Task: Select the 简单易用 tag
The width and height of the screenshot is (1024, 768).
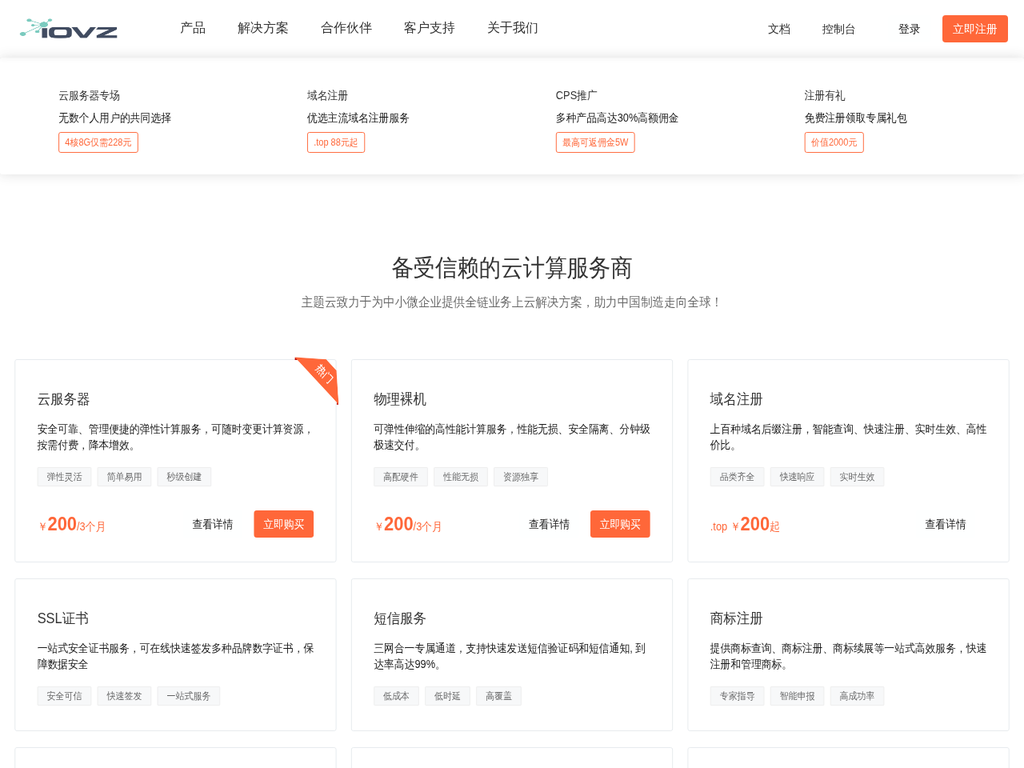Action: (124, 477)
